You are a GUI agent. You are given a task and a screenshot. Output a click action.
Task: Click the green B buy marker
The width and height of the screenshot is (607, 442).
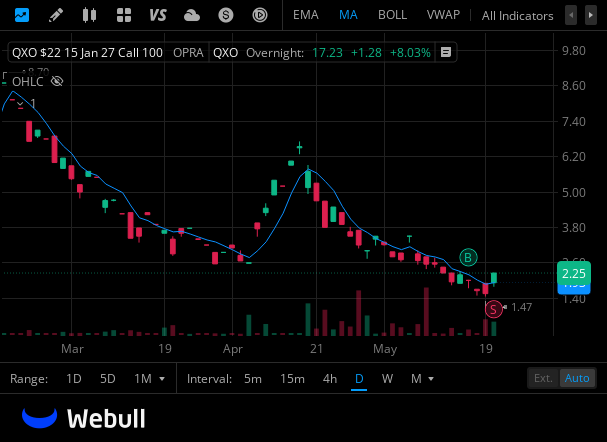click(468, 257)
